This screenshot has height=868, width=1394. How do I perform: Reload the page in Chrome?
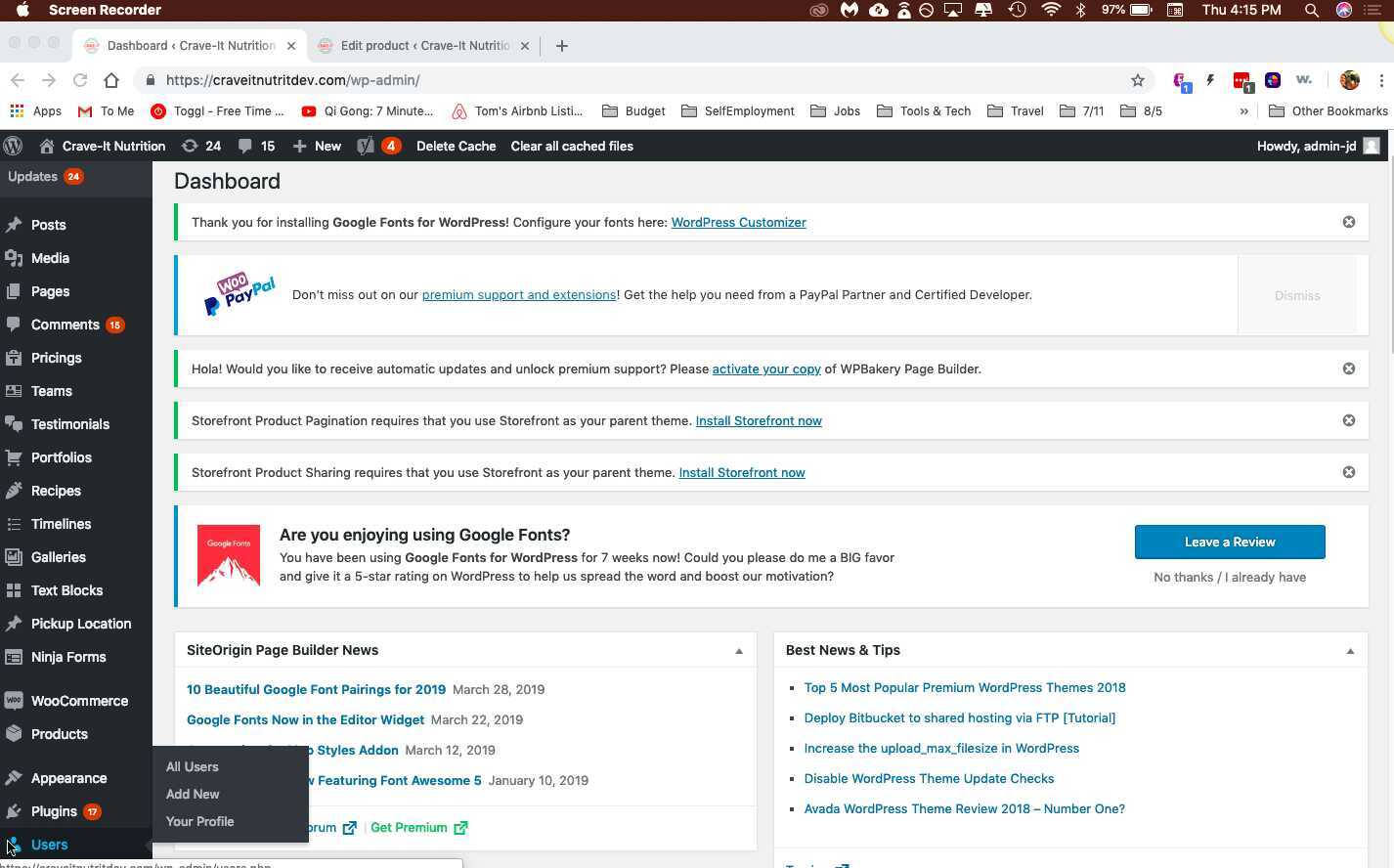point(80,80)
